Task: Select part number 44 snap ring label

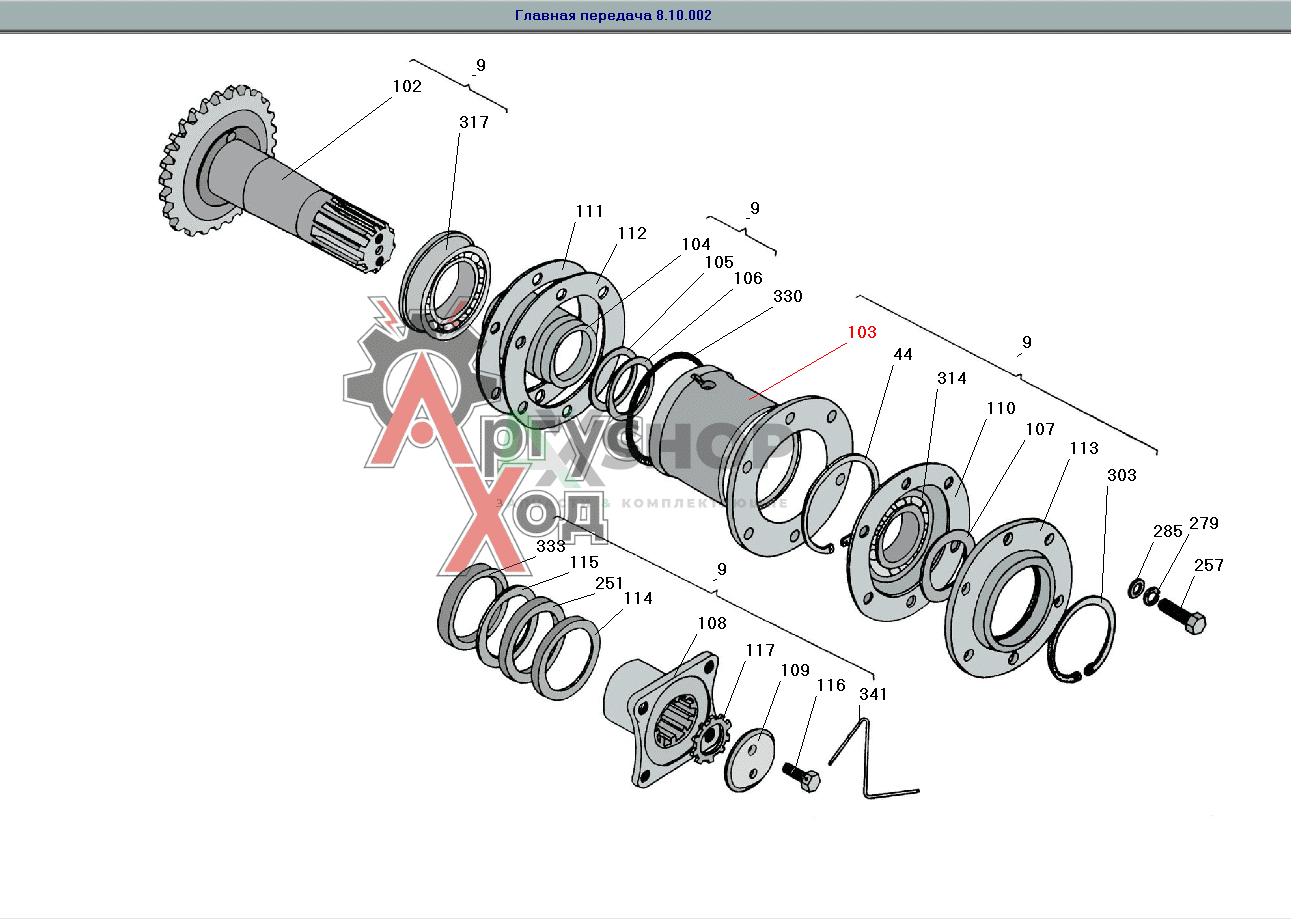Action: pyautogui.click(x=902, y=355)
